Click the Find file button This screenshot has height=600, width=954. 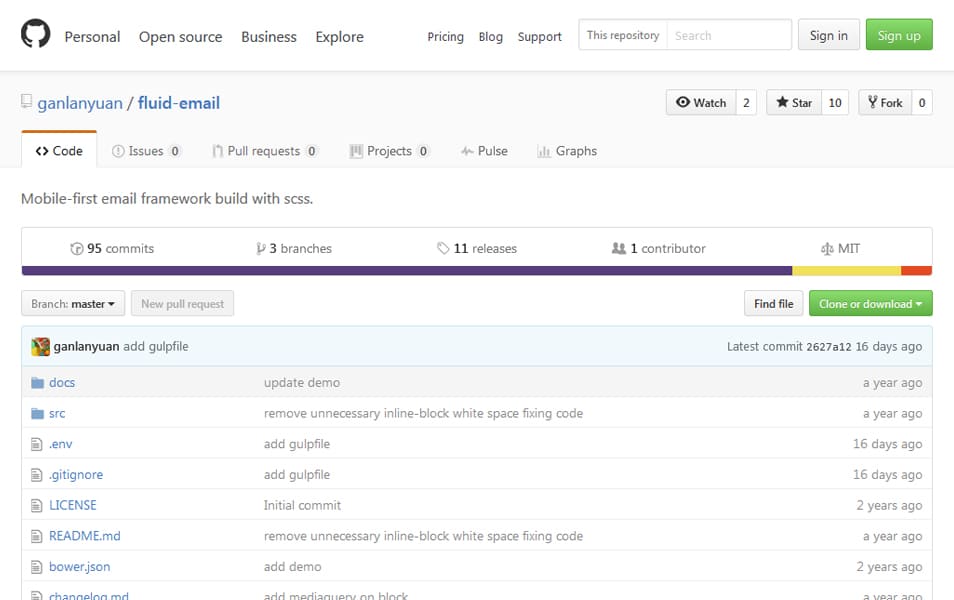point(773,303)
